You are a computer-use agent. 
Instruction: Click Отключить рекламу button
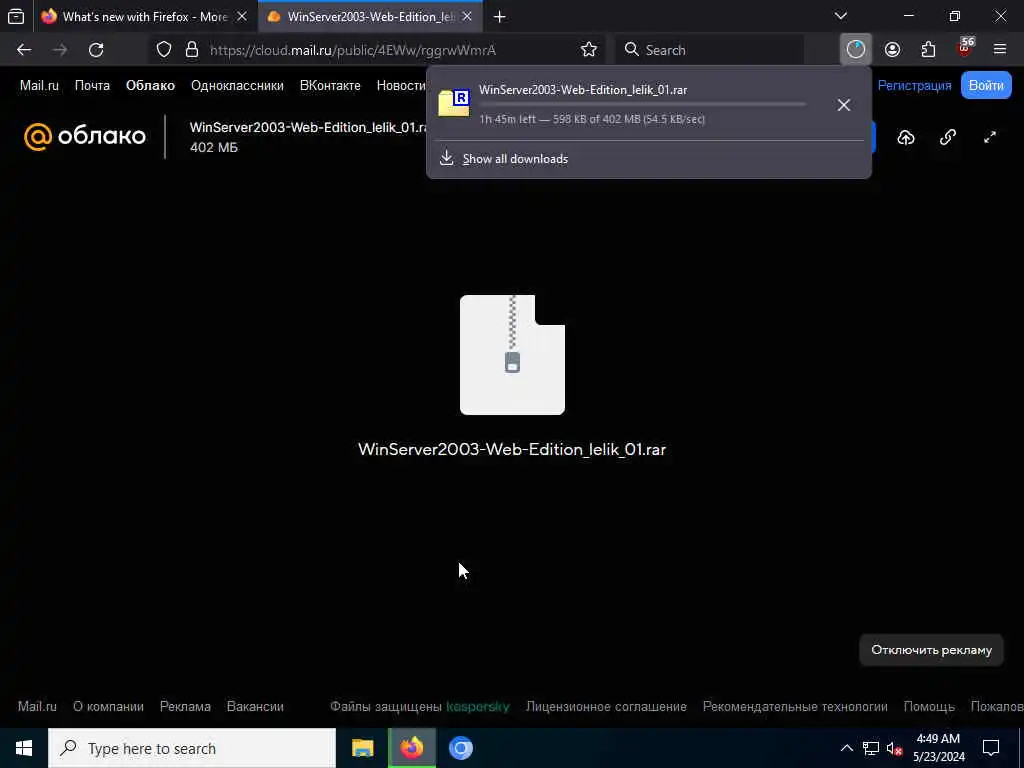click(931, 650)
